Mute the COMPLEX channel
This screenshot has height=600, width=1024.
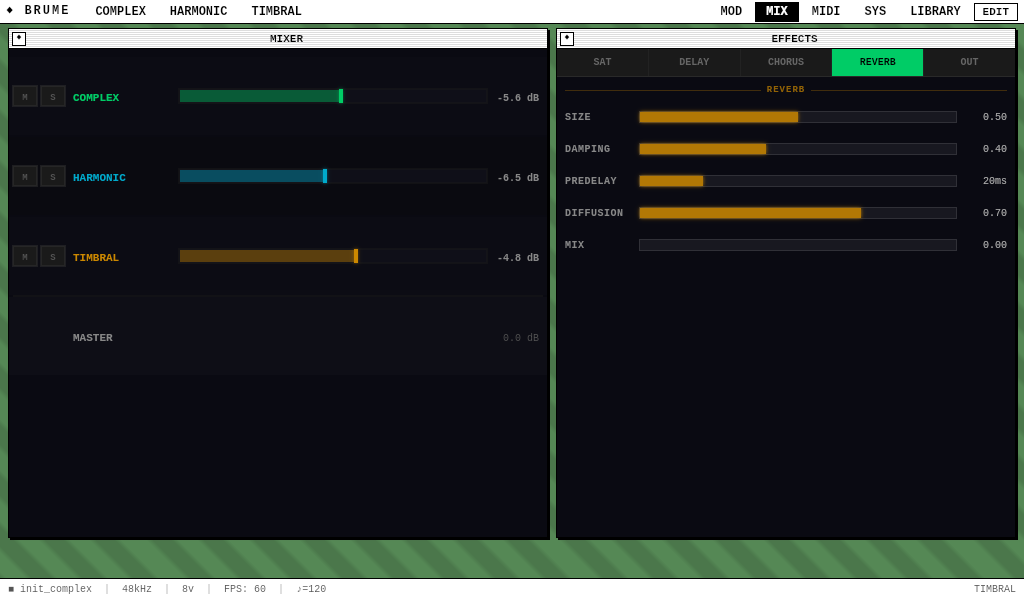(x=25, y=97)
